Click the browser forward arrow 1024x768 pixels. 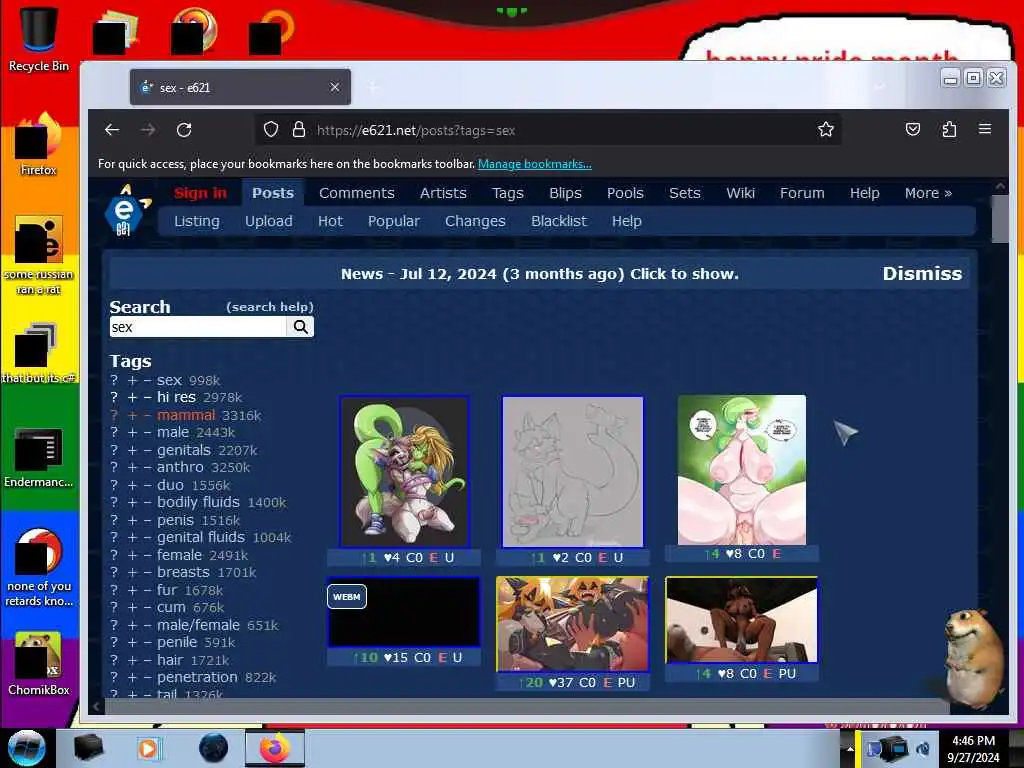(x=148, y=130)
